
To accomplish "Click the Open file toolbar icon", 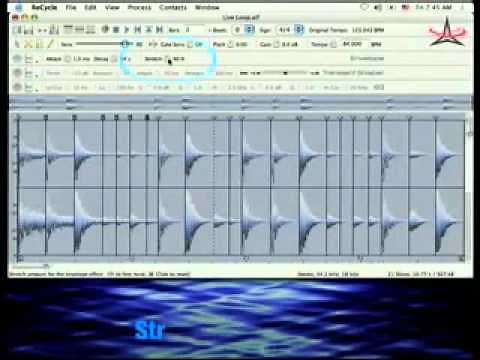I will click(x=17, y=30).
